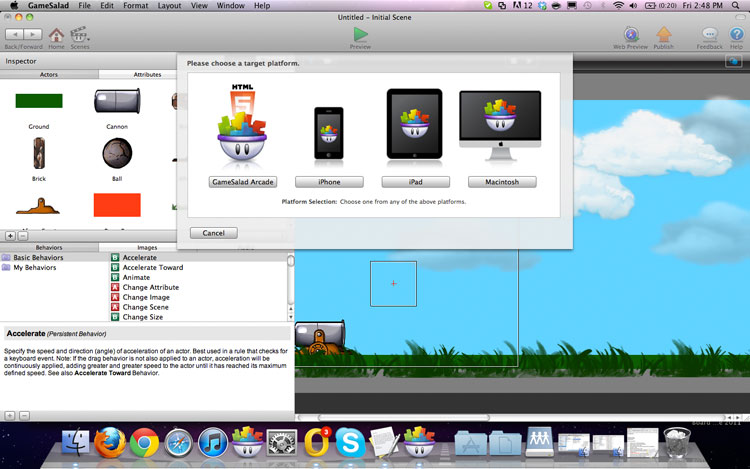Open the Layout menu
Screen dimensions: 750x469
click(x=169, y=6)
